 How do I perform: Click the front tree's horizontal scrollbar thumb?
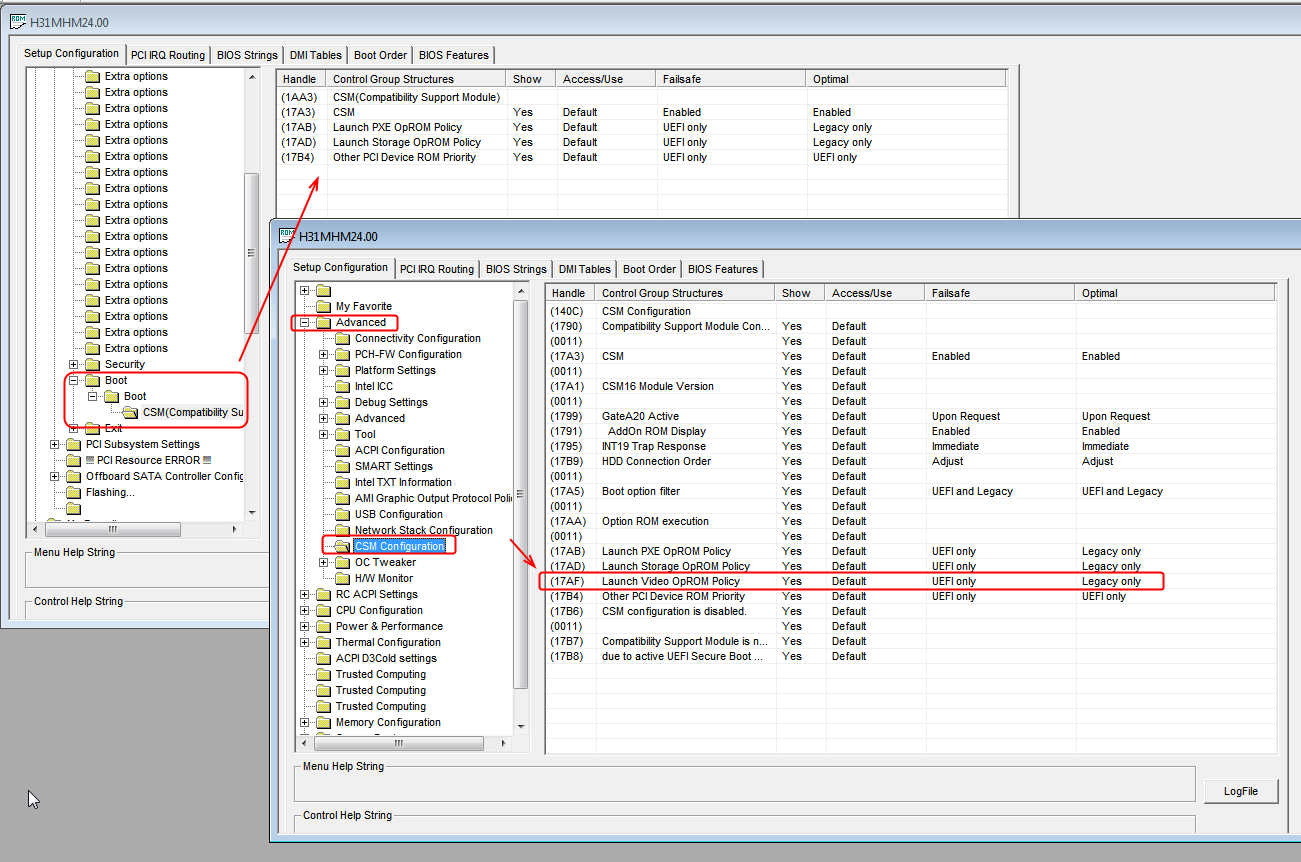(397, 743)
